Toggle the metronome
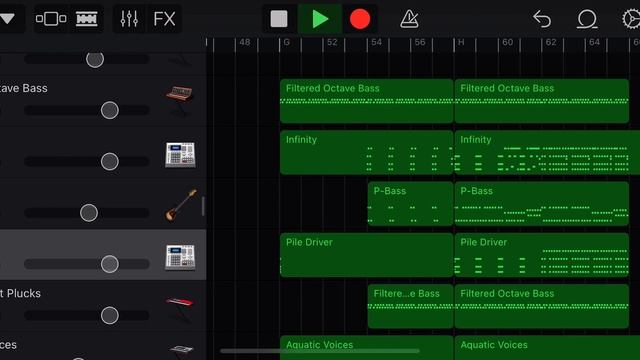This screenshot has width=640, height=360. coord(409,19)
